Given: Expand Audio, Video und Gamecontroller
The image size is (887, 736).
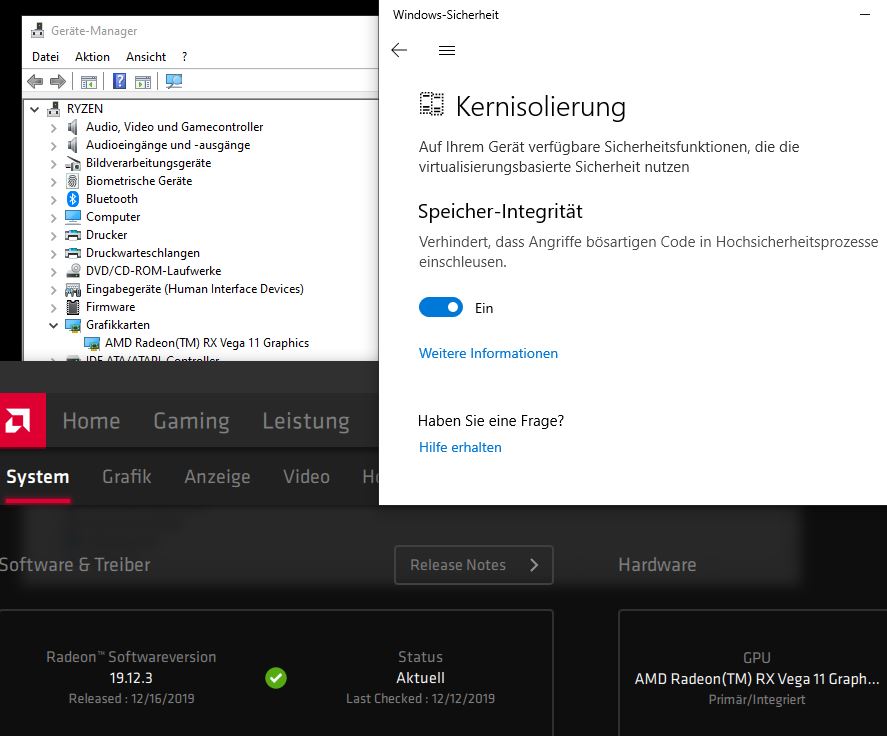Looking at the screenshot, I should [x=53, y=128].
